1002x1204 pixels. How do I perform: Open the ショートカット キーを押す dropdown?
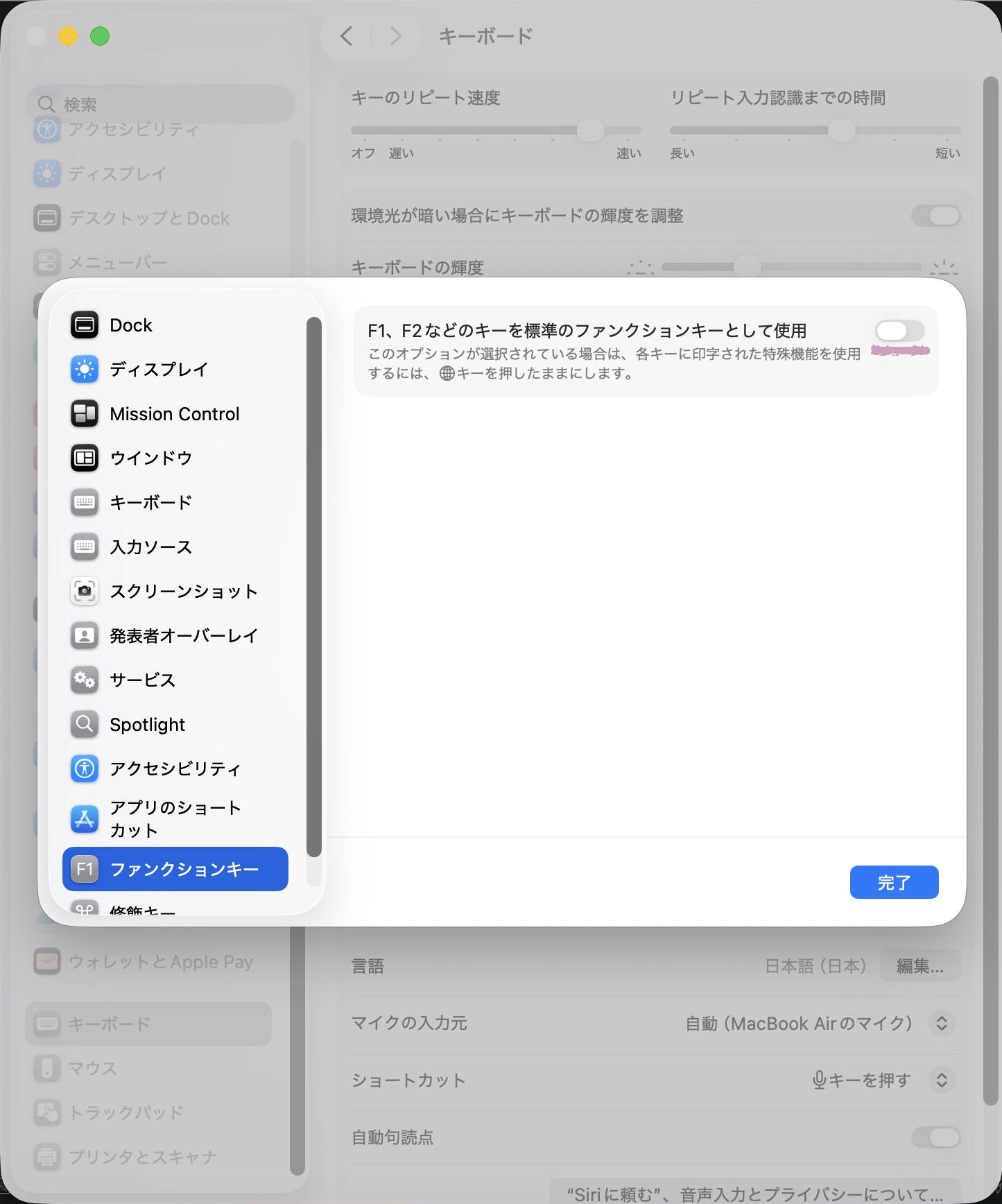[x=942, y=1080]
